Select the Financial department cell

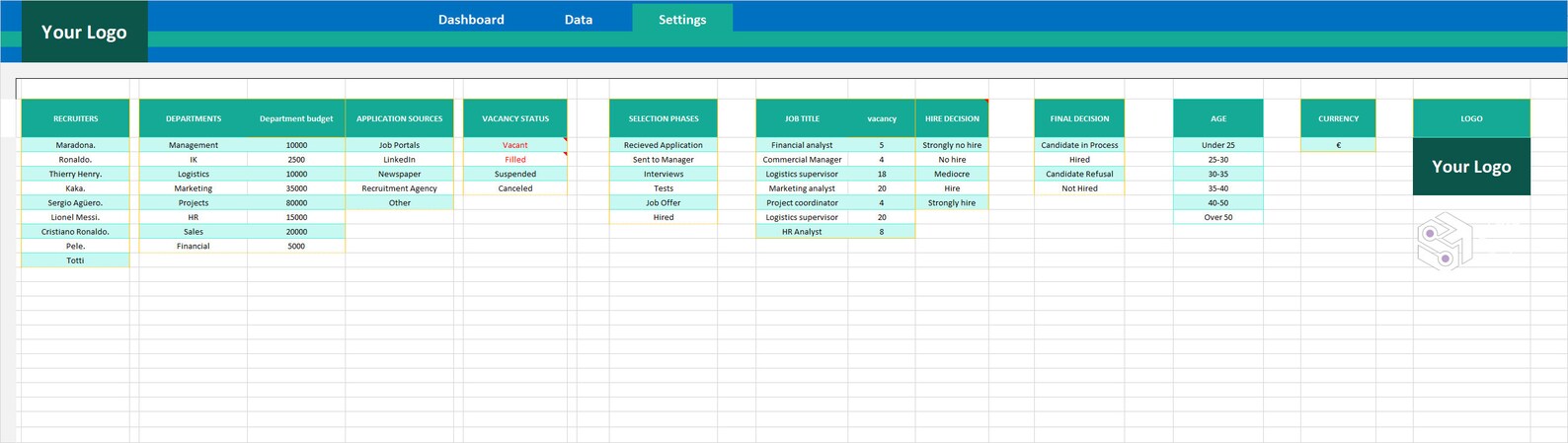(x=194, y=247)
